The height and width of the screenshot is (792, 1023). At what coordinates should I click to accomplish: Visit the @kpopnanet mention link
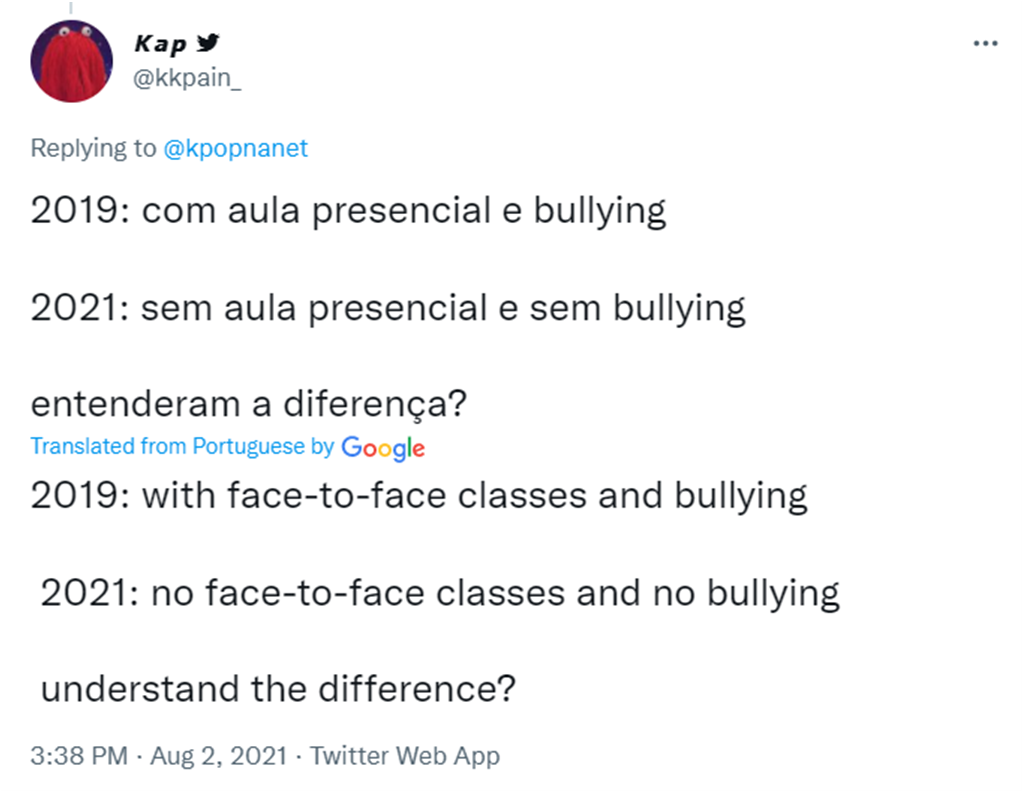pyautogui.click(x=236, y=149)
